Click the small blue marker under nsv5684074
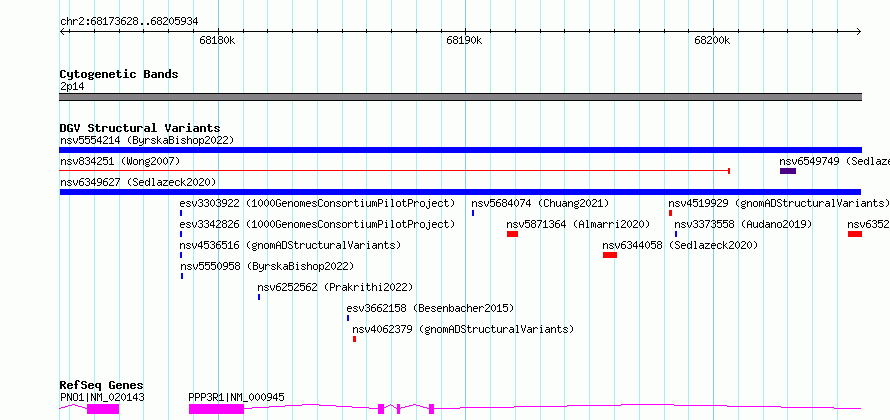Screen dimensions: 890x420 click(x=473, y=213)
